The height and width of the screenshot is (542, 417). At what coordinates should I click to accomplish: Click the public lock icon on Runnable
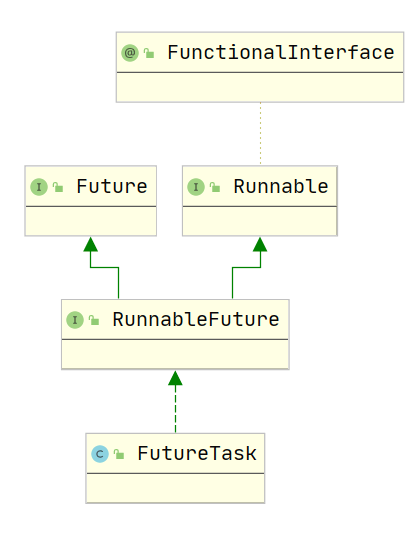coord(215,187)
